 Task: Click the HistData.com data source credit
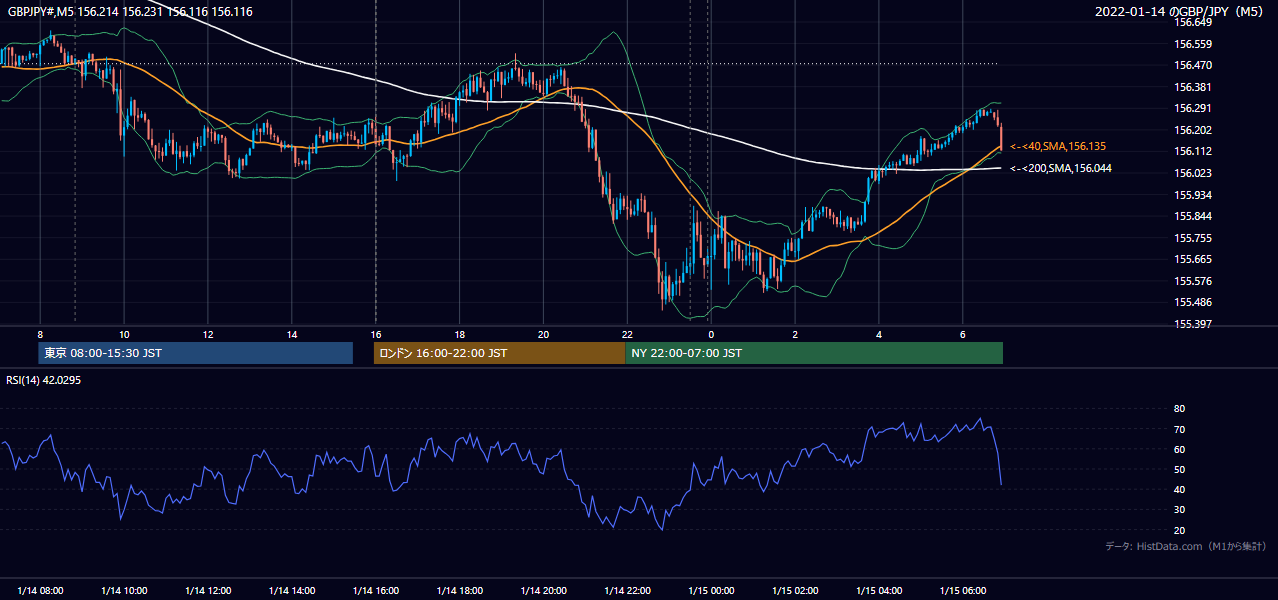click(x=1186, y=546)
